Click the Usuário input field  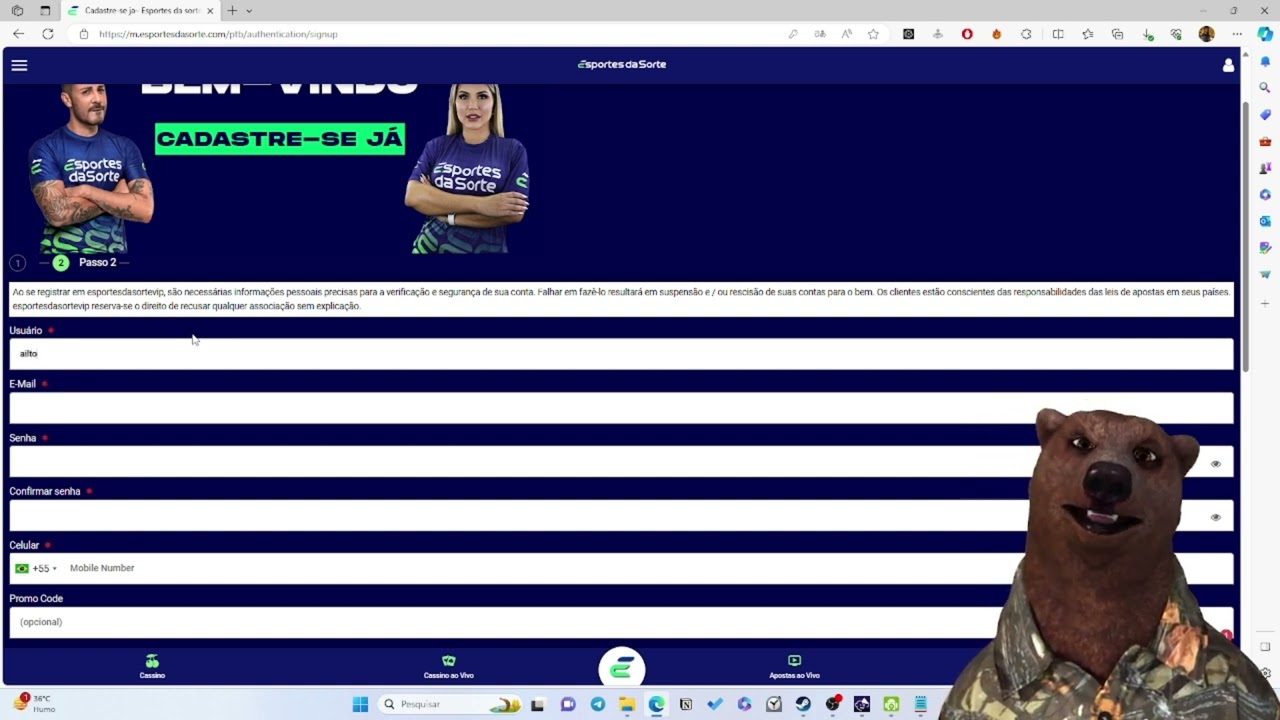tap(621, 354)
